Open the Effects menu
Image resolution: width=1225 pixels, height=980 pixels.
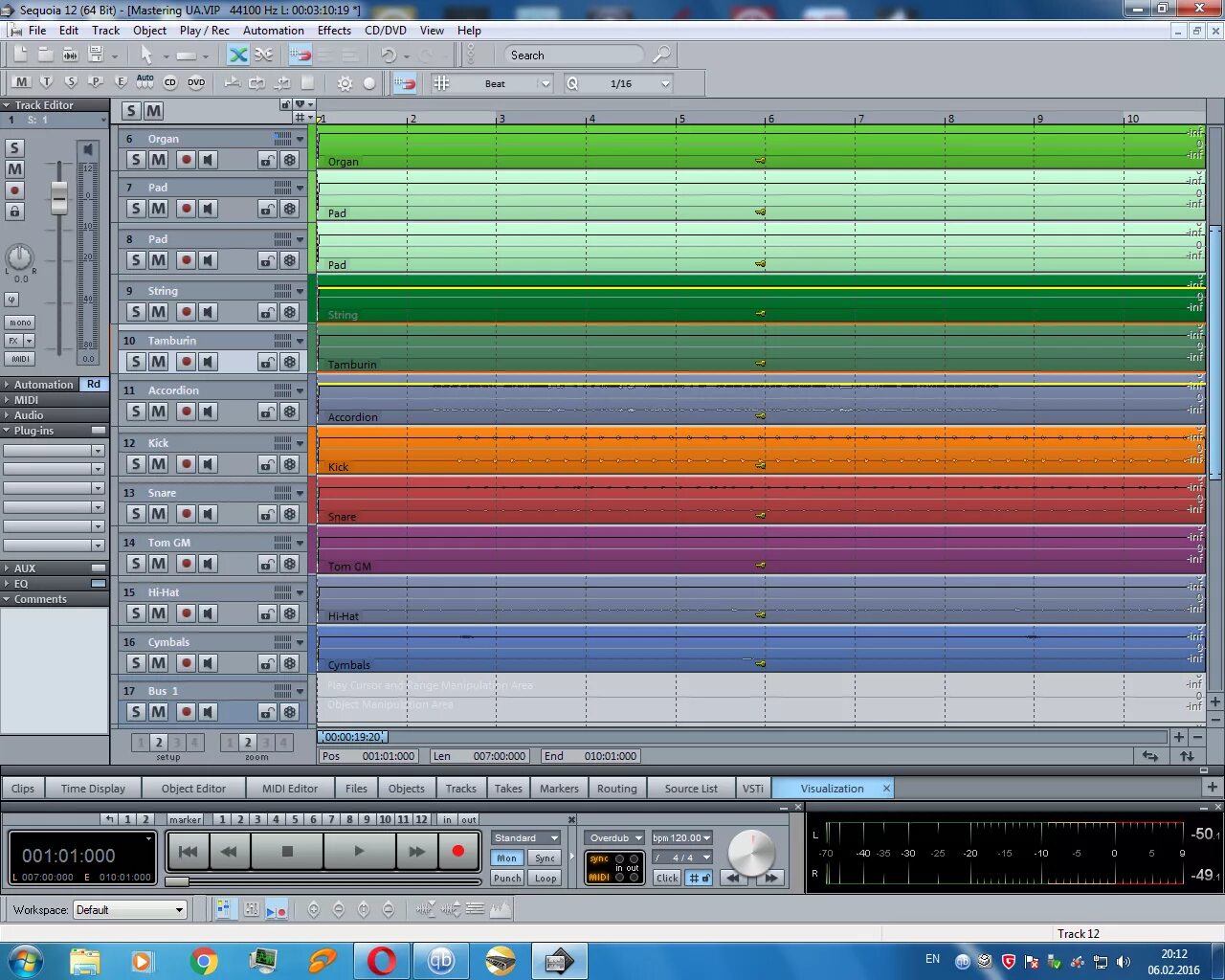[x=334, y=31]
